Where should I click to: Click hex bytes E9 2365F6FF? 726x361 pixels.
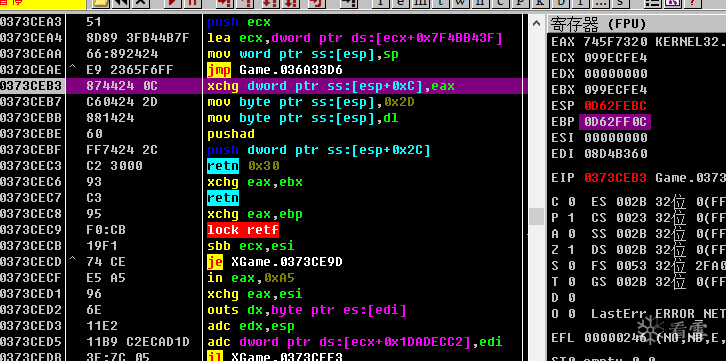[130, 70]
